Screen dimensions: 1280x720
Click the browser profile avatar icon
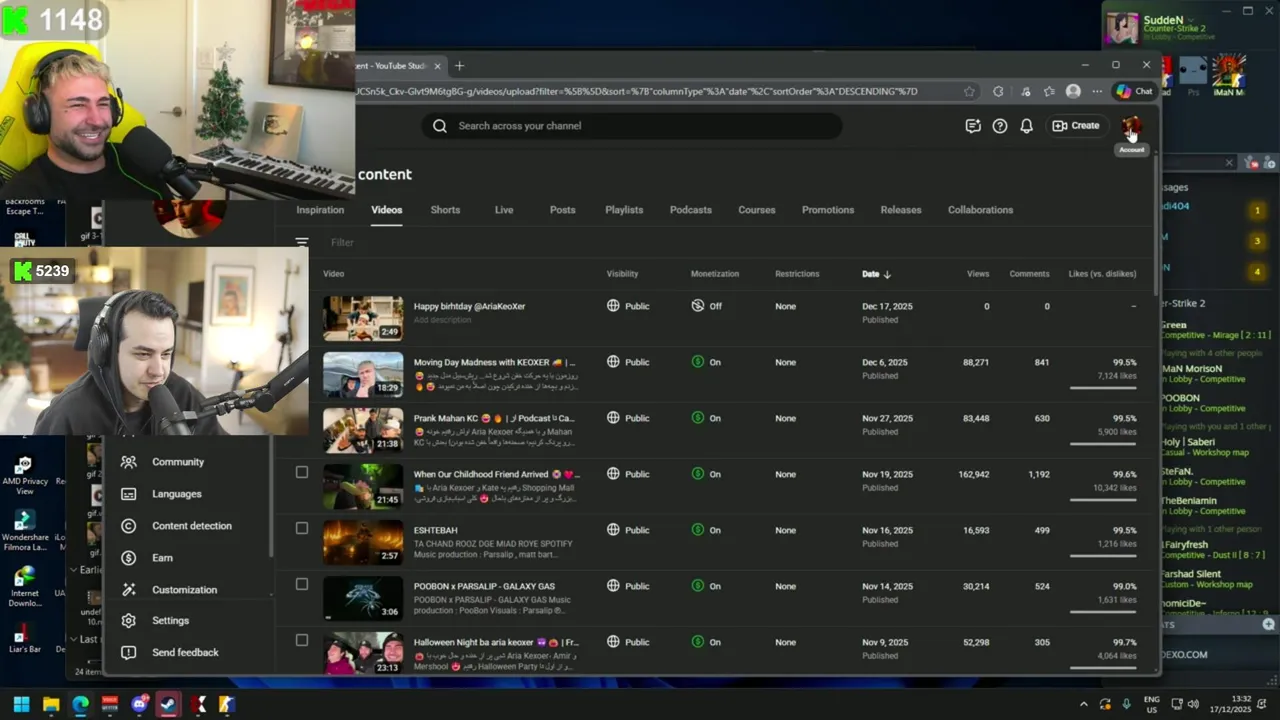coord(1073,91)
